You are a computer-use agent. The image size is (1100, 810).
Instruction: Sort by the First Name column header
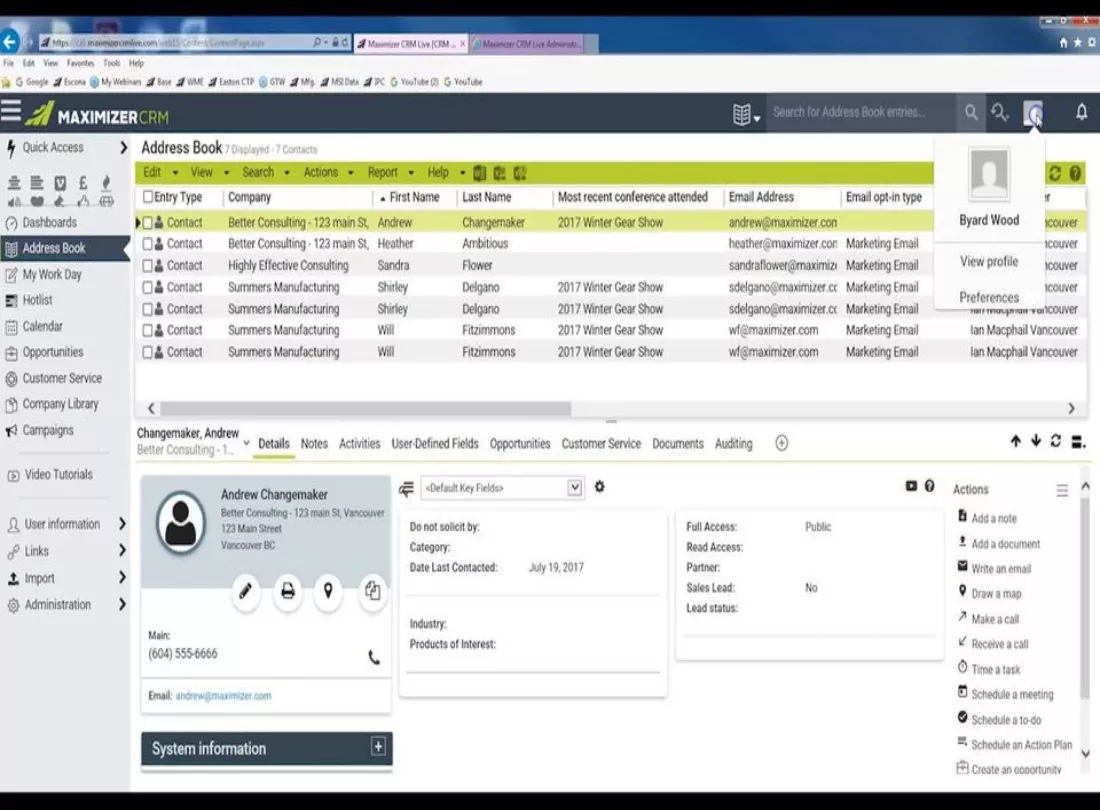coord(414,198)
